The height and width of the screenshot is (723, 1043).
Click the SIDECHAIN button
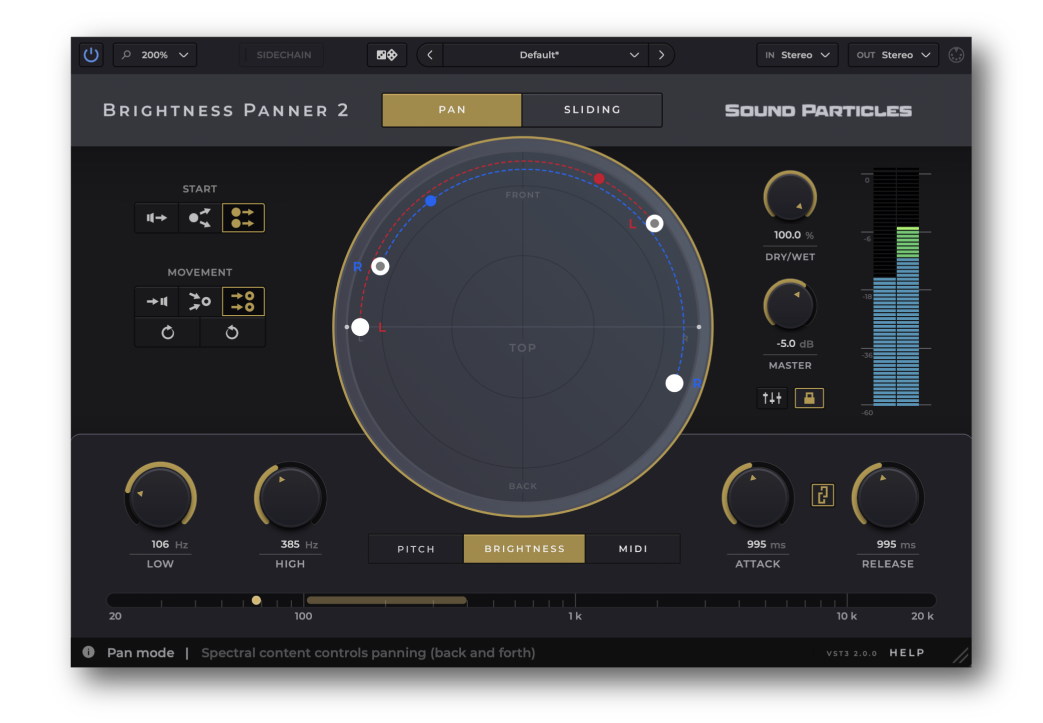pos(283,55)
